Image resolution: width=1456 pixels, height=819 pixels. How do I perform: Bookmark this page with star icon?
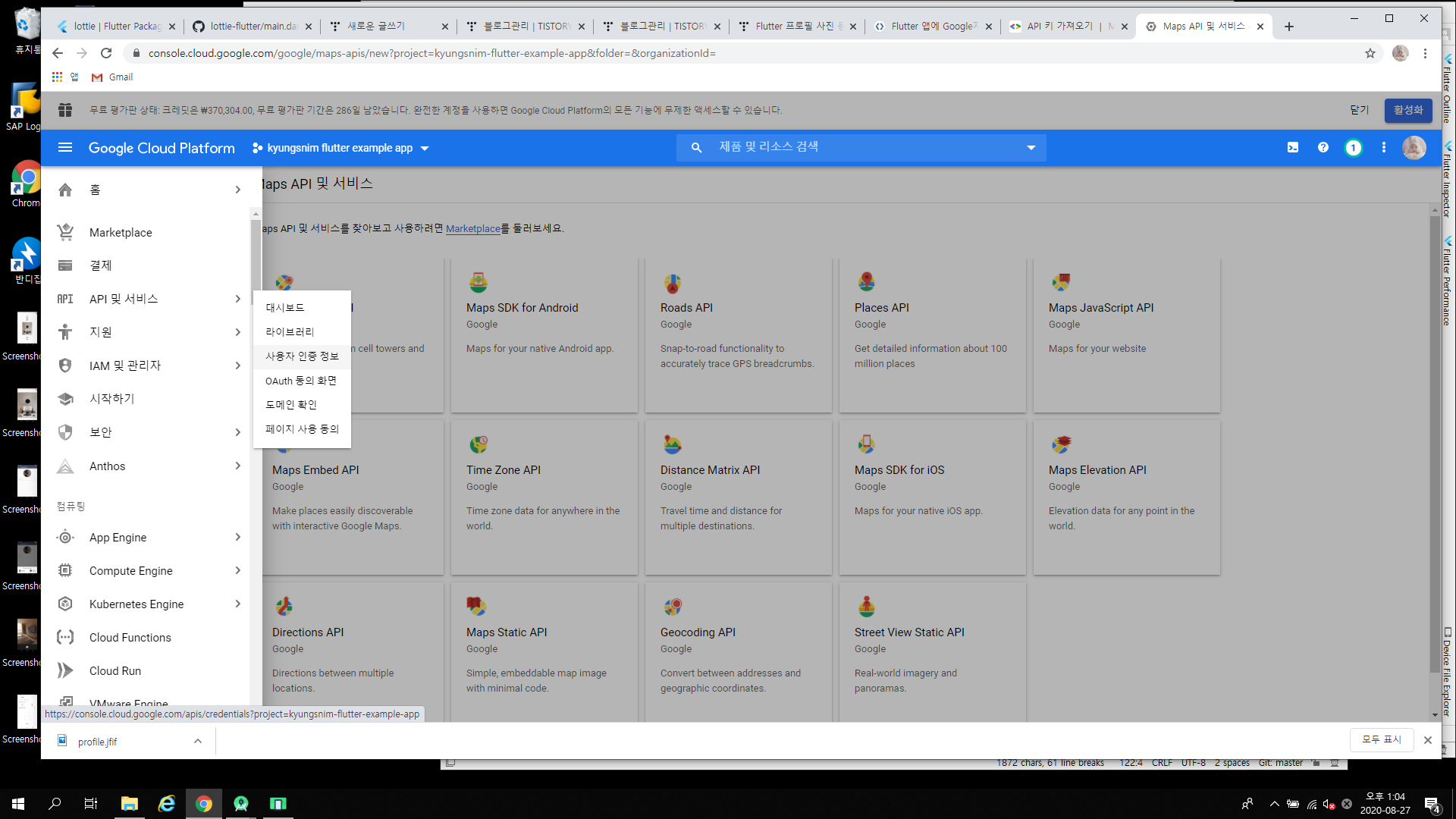coord(1370,53)
